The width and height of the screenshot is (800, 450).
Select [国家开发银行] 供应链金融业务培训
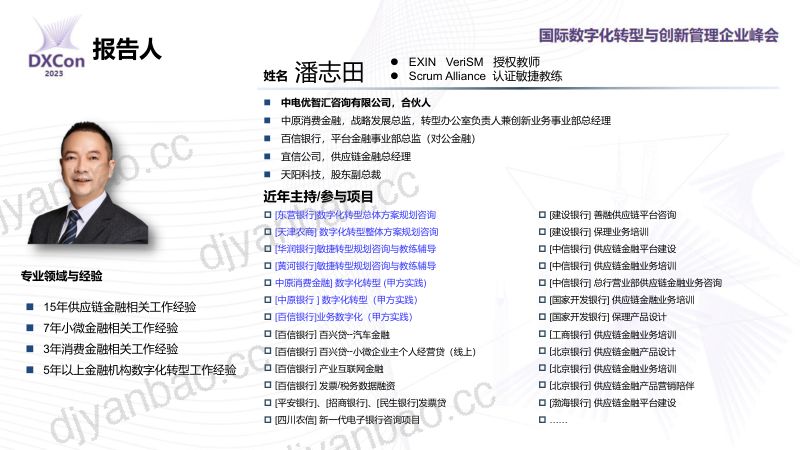pos(622,300)
